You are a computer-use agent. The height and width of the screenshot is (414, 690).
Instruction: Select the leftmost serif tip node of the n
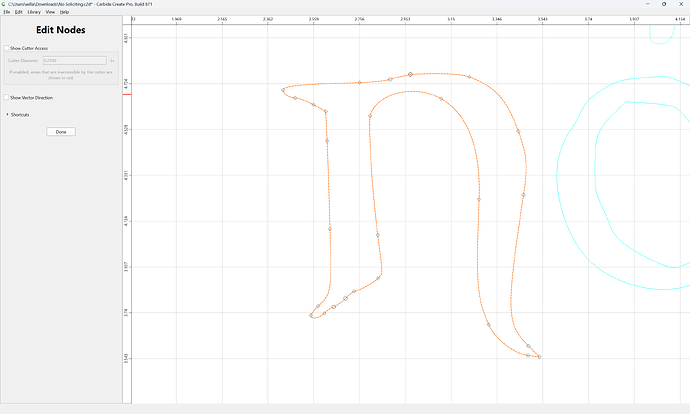[283, 90]
